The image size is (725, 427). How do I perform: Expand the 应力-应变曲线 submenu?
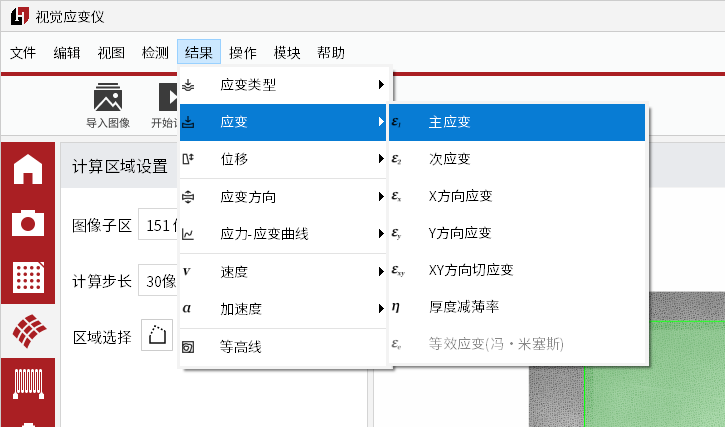(x=284, y=234)
